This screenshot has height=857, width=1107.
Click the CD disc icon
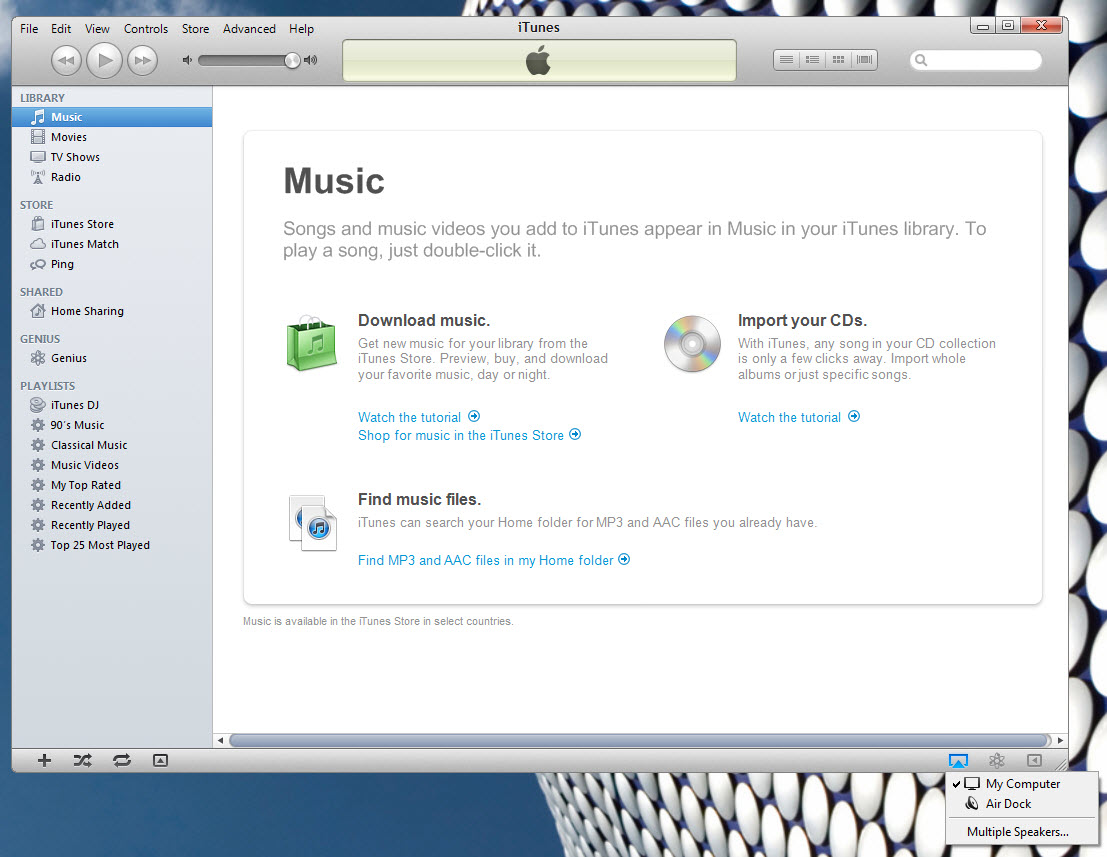pyautogui.click(x=692, y=344)
